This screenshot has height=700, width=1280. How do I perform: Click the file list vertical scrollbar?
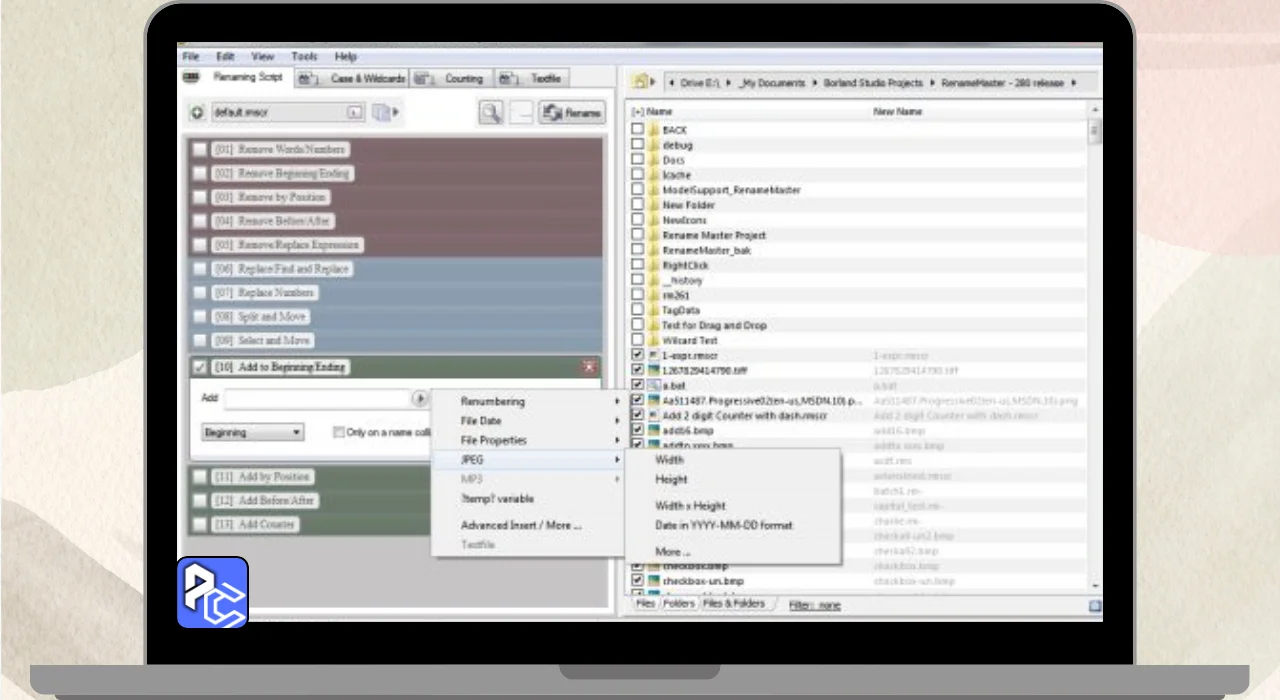click(1094, 348)
